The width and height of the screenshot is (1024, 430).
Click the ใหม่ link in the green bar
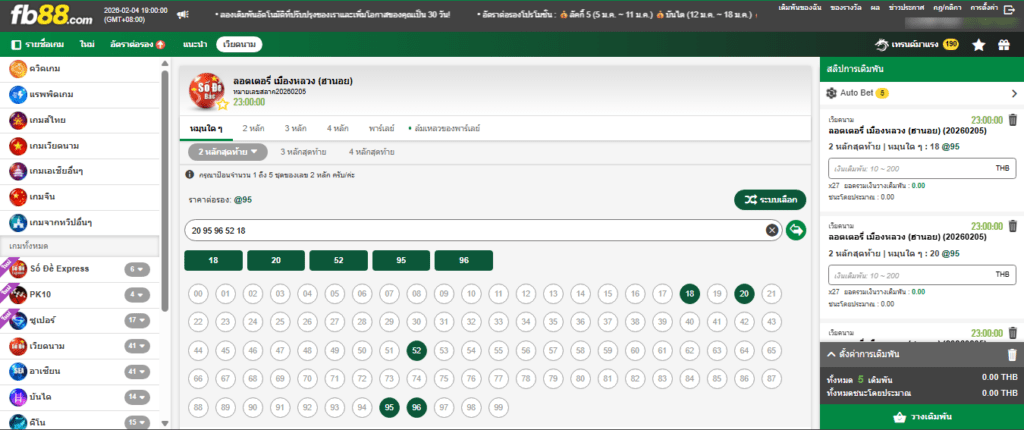[88, 44]
